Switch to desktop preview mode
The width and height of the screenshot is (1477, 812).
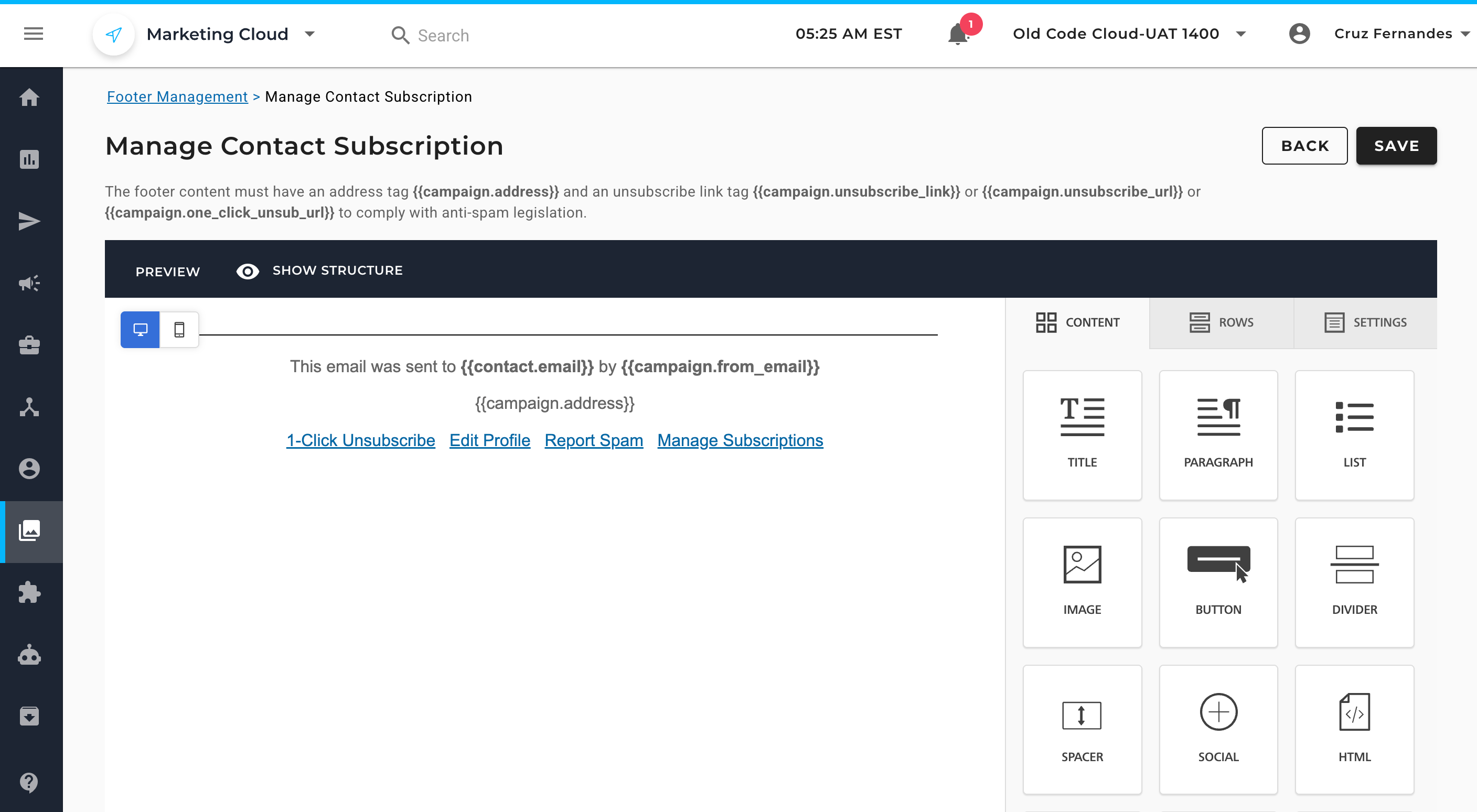click(141, 330)
